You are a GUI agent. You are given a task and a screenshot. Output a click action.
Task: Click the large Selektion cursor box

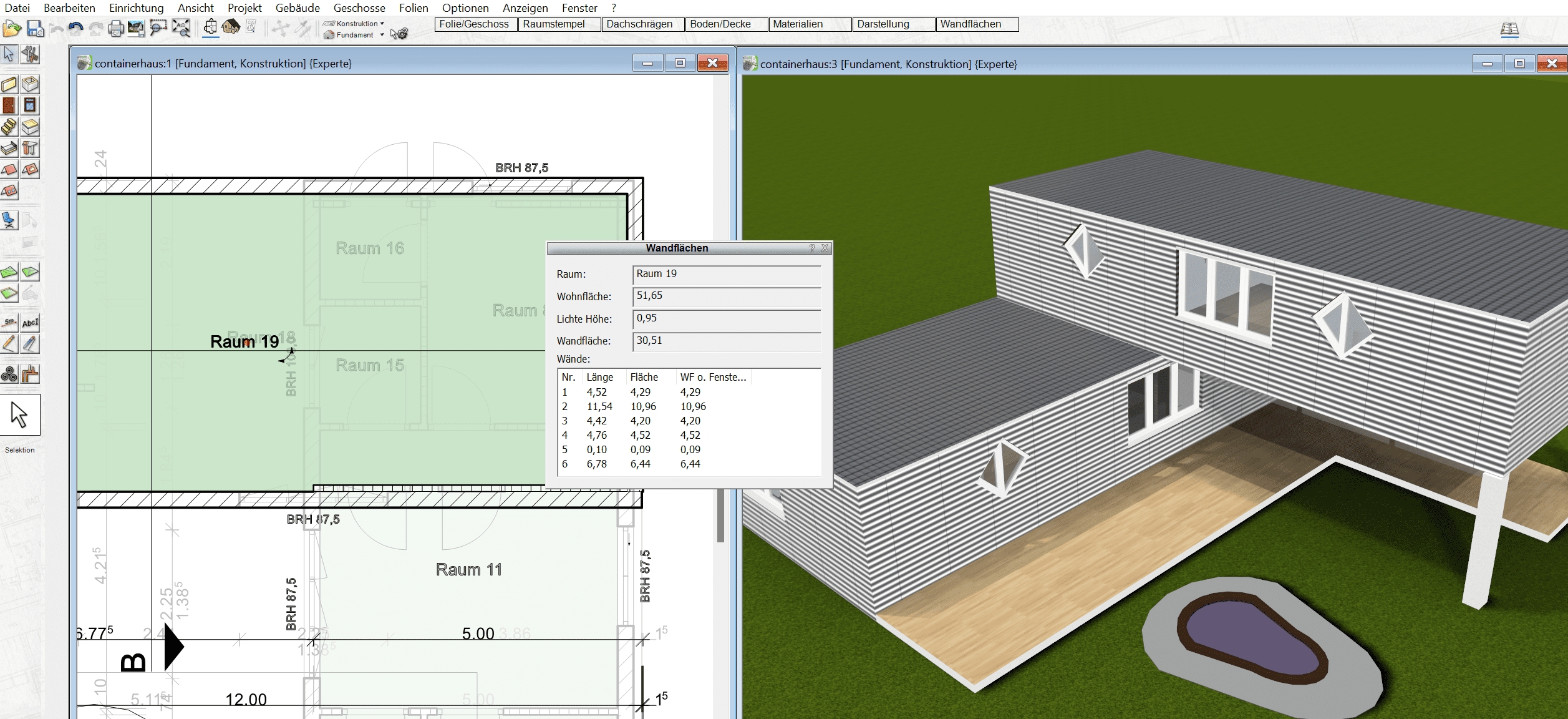pyautogui.click(x=20, y=414)
